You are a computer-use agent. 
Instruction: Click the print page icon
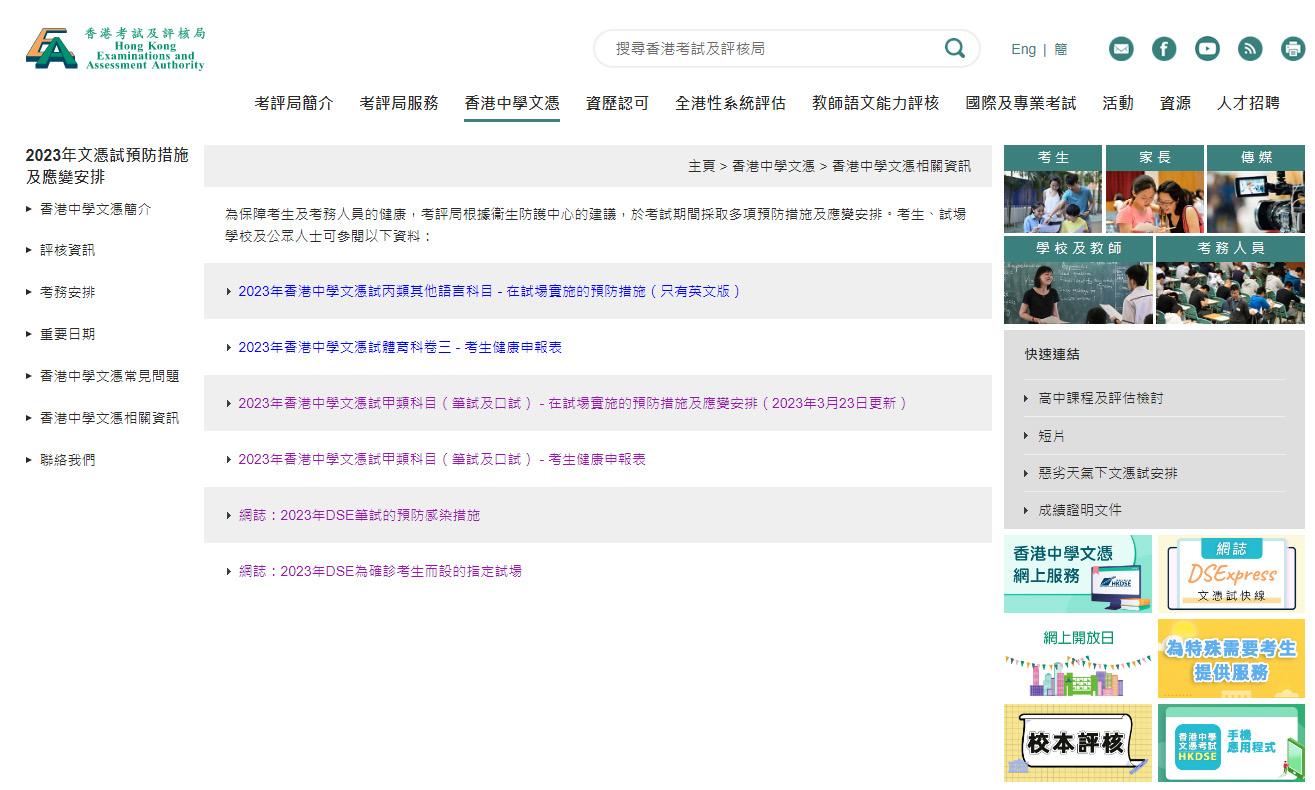tap(1293, 49)
